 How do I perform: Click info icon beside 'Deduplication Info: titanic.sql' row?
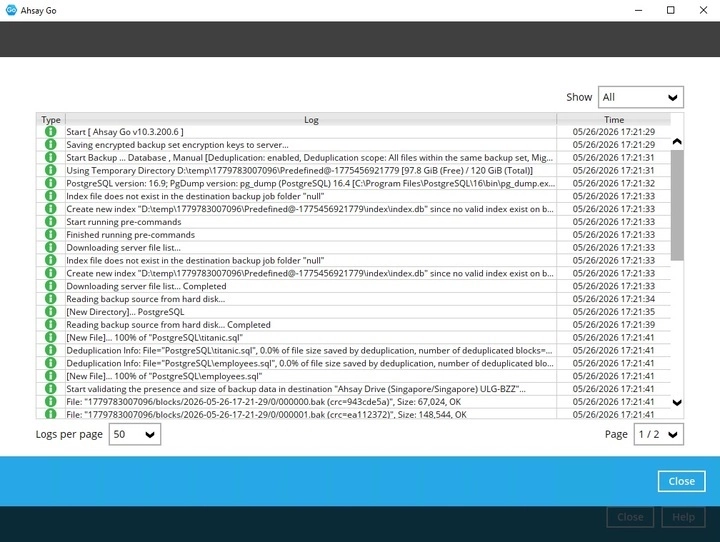click(x=51, y=350)
